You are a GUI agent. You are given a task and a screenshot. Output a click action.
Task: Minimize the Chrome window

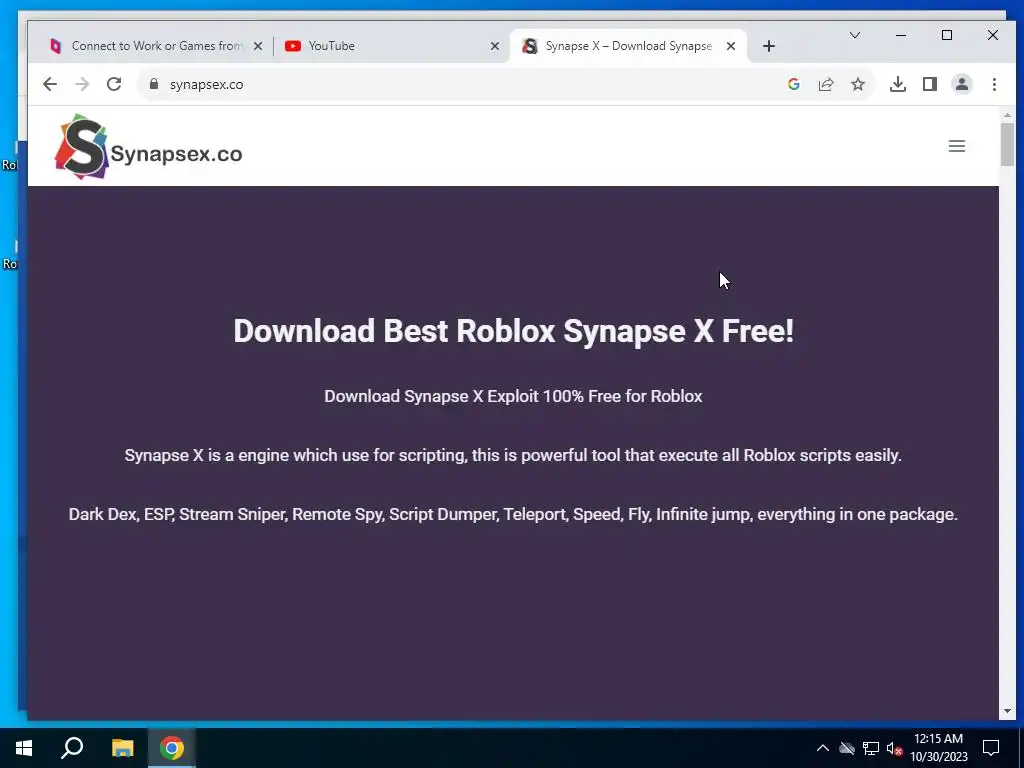901,35
